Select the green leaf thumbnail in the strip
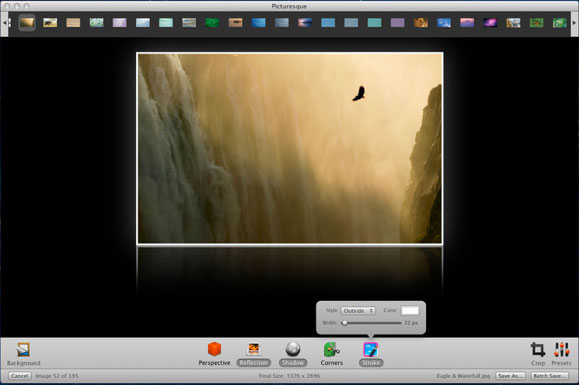Image resolution: width=579 pixels, height=385 pixels. [212, 23]
